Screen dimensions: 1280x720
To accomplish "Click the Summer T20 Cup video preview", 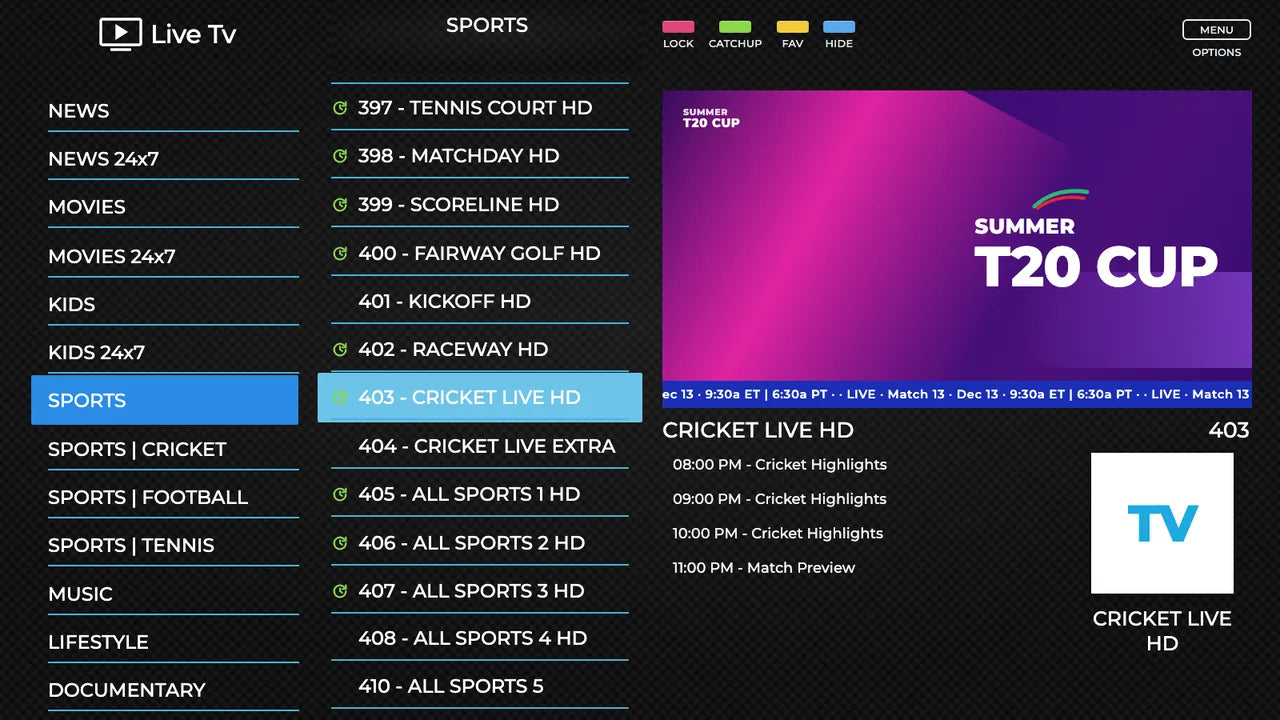I will [957, 249].
